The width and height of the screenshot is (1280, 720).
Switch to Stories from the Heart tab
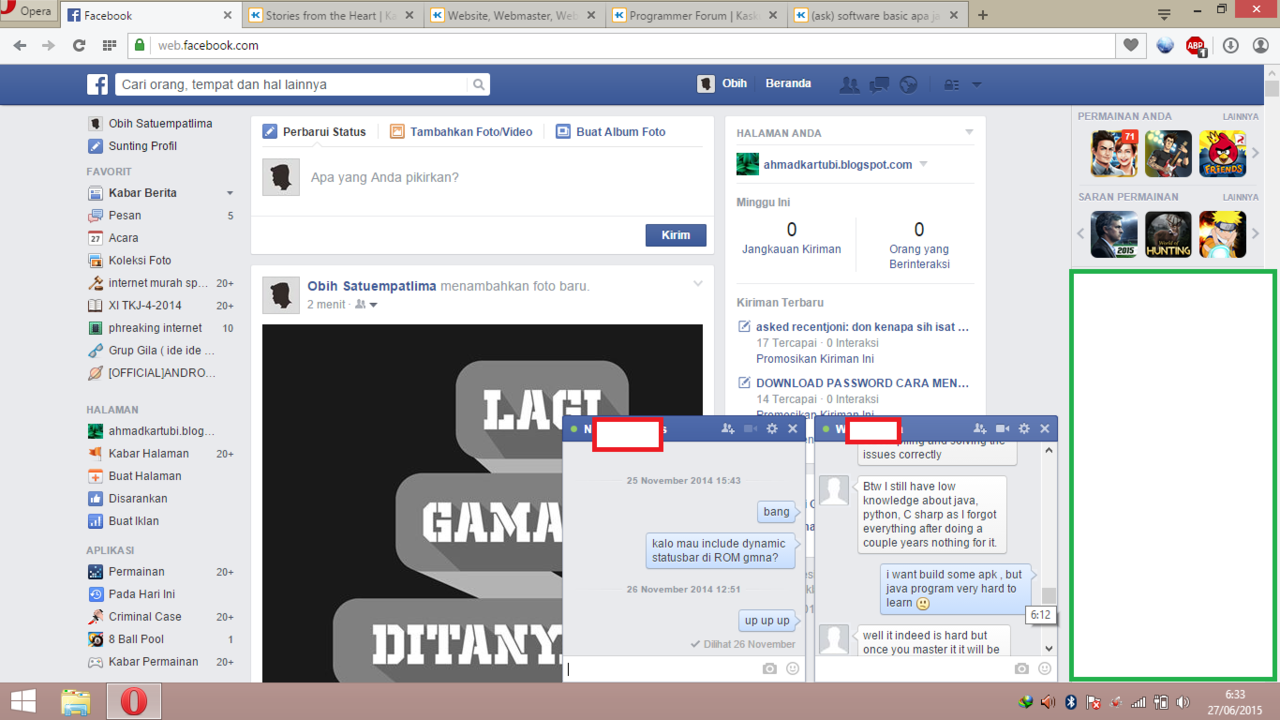click(330, 16)
